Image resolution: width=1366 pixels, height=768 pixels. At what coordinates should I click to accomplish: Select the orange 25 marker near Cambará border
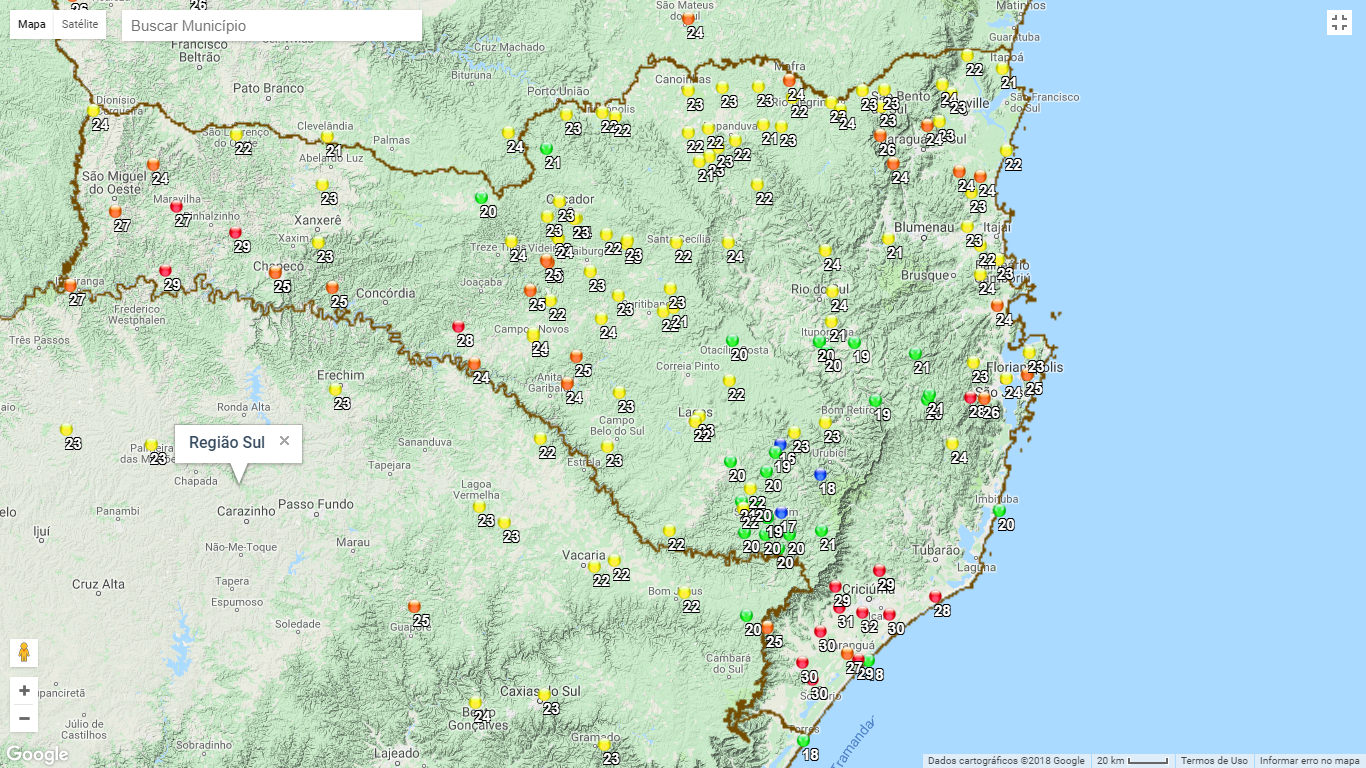(x=767, y=628)
